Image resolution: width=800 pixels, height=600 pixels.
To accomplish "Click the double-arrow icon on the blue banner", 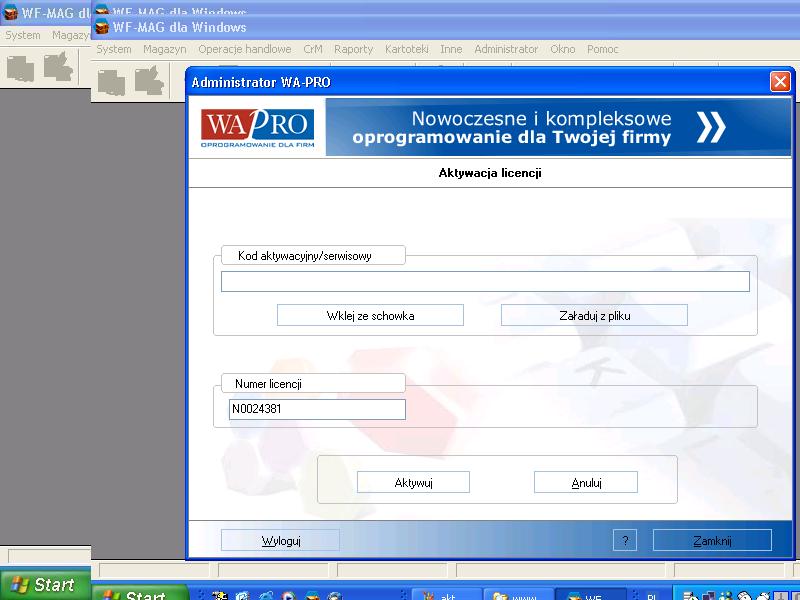I will pos(711,127).
